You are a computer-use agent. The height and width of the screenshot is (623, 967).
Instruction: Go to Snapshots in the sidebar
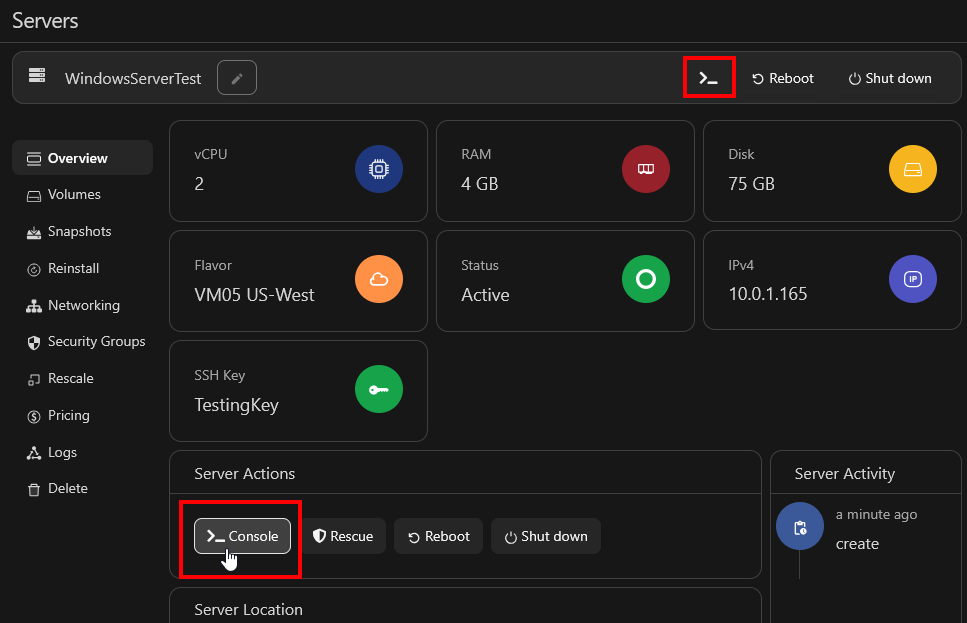click(x=79, y=232)
